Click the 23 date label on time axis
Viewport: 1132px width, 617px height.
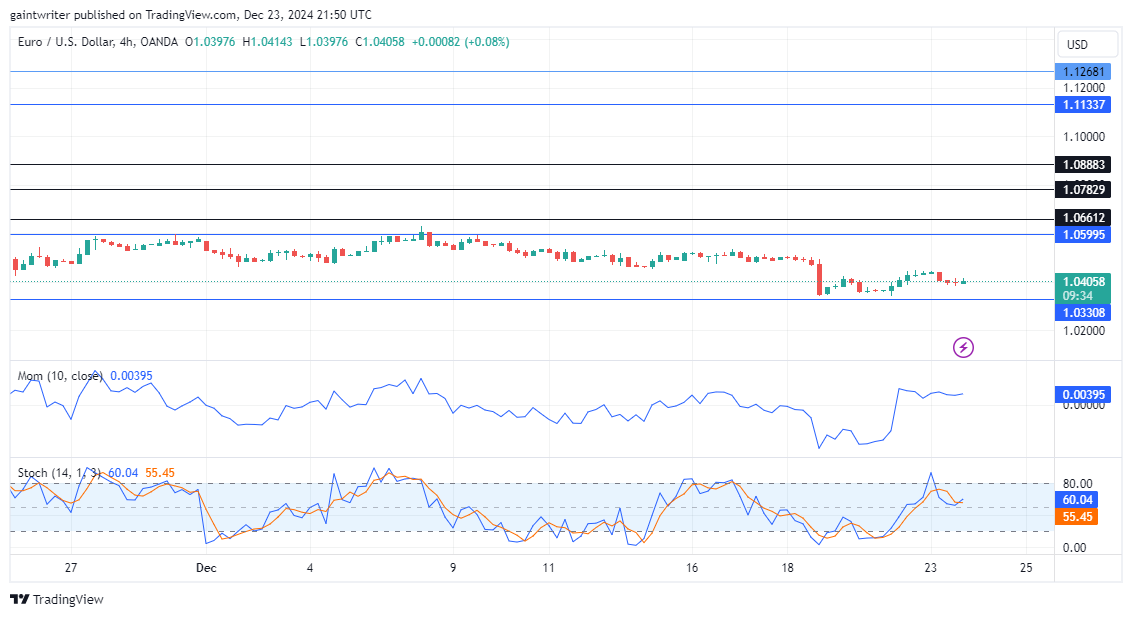pos(931,568)
